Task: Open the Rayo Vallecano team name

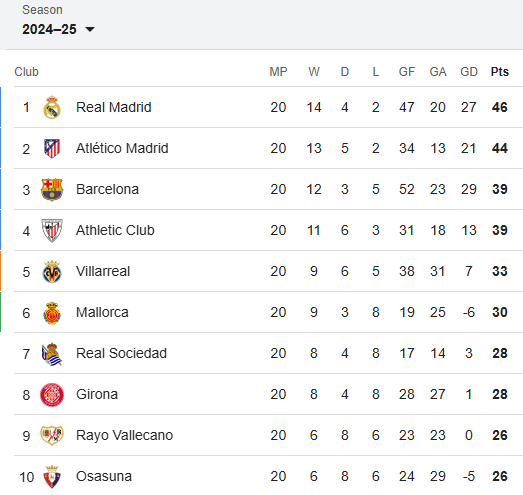Action: 124,436
